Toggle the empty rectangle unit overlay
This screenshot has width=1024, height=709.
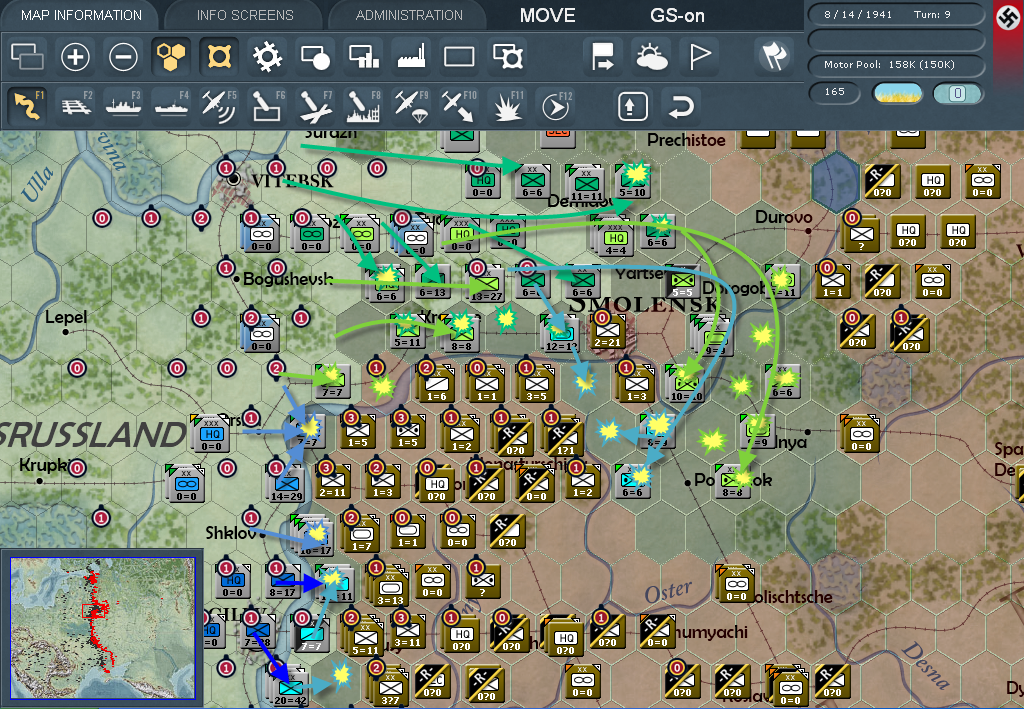(459, 57)
